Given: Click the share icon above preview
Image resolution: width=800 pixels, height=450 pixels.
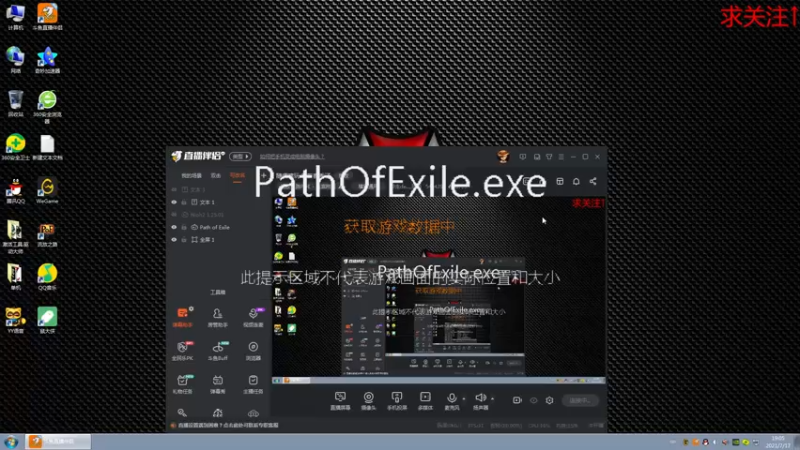Looking at the screenshot, I should click(x=593, y=181).
